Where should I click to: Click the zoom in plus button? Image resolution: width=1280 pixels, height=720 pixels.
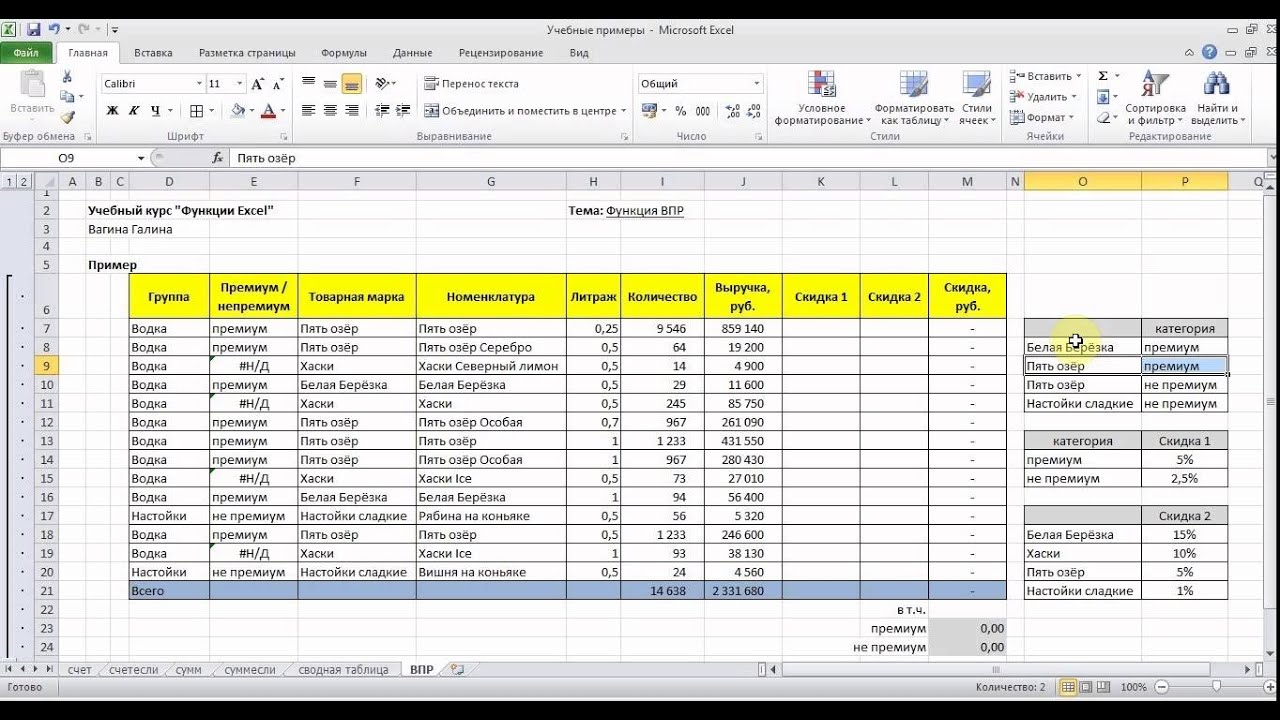point(1268,687)
